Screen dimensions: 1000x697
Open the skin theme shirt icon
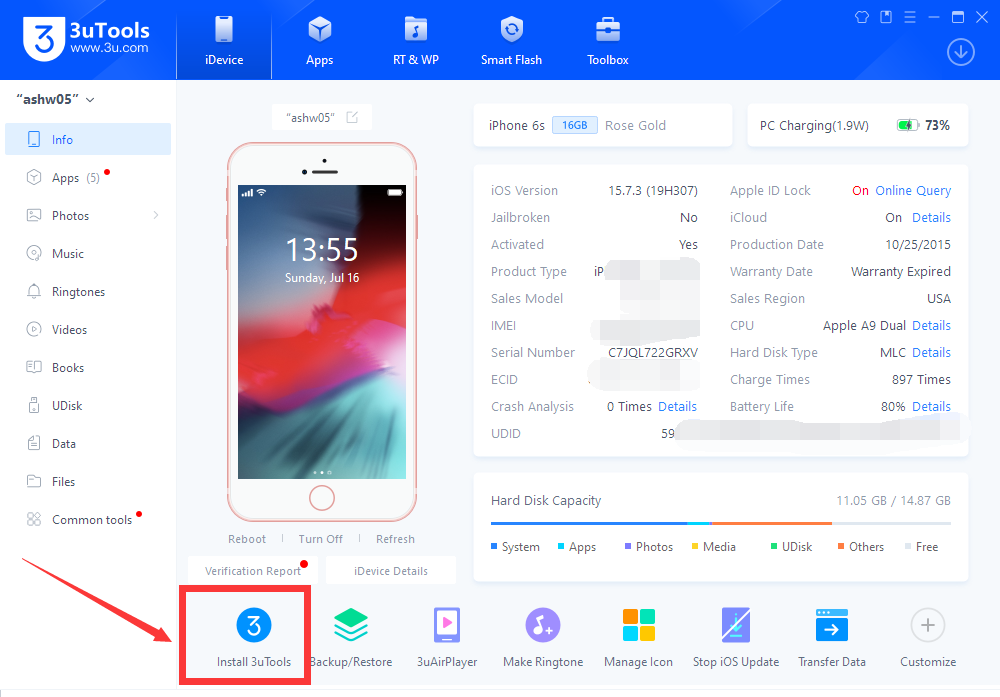pyautogui.click(x=862, y=17)
